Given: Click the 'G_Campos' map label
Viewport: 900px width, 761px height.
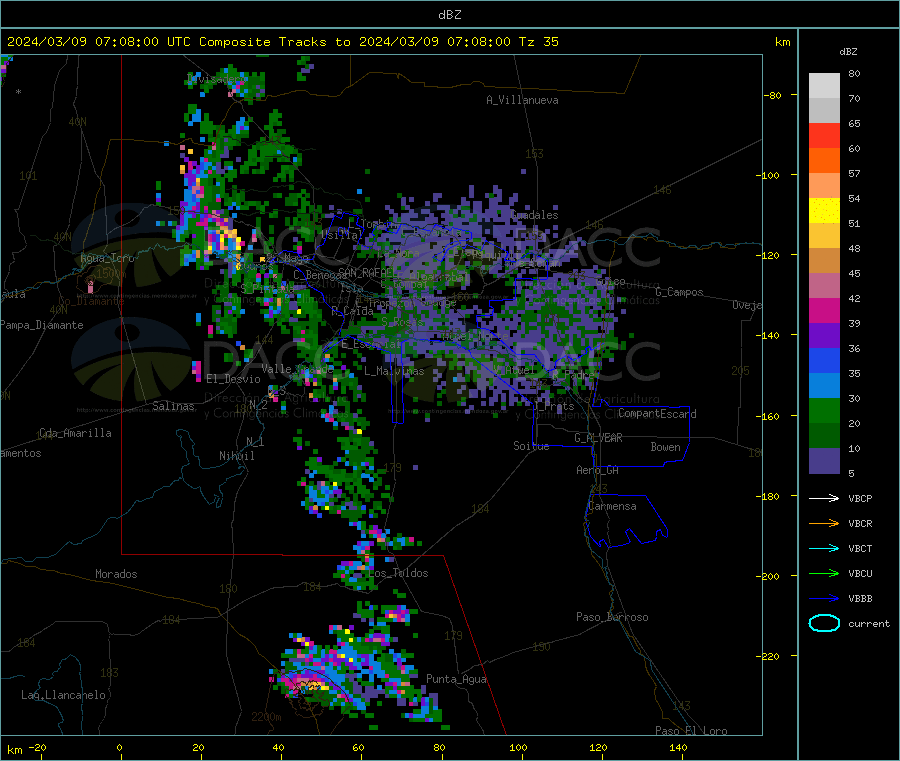Looking at the screenshot, I should point(679,292).
